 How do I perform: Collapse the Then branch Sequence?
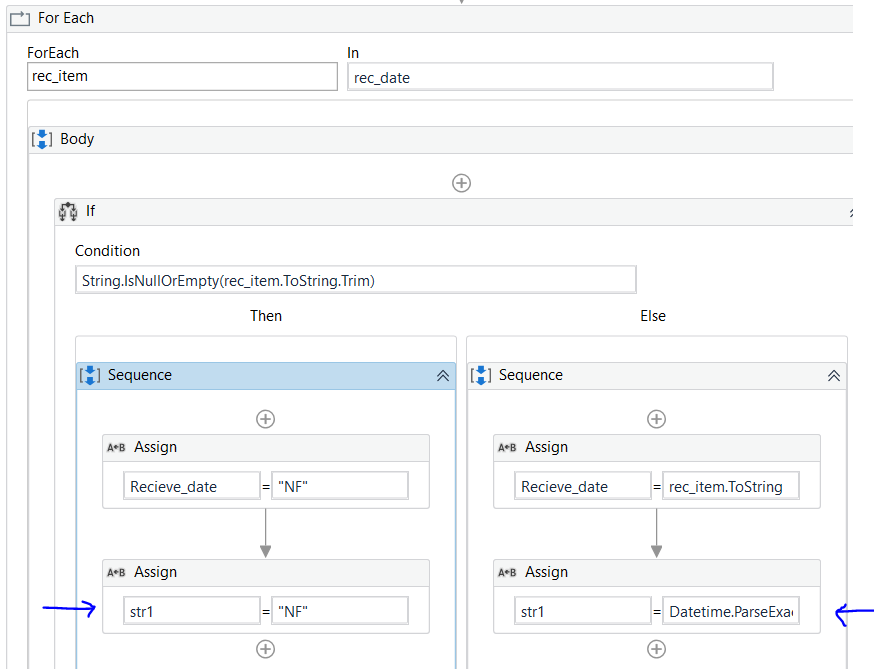(x=442, y=375)
